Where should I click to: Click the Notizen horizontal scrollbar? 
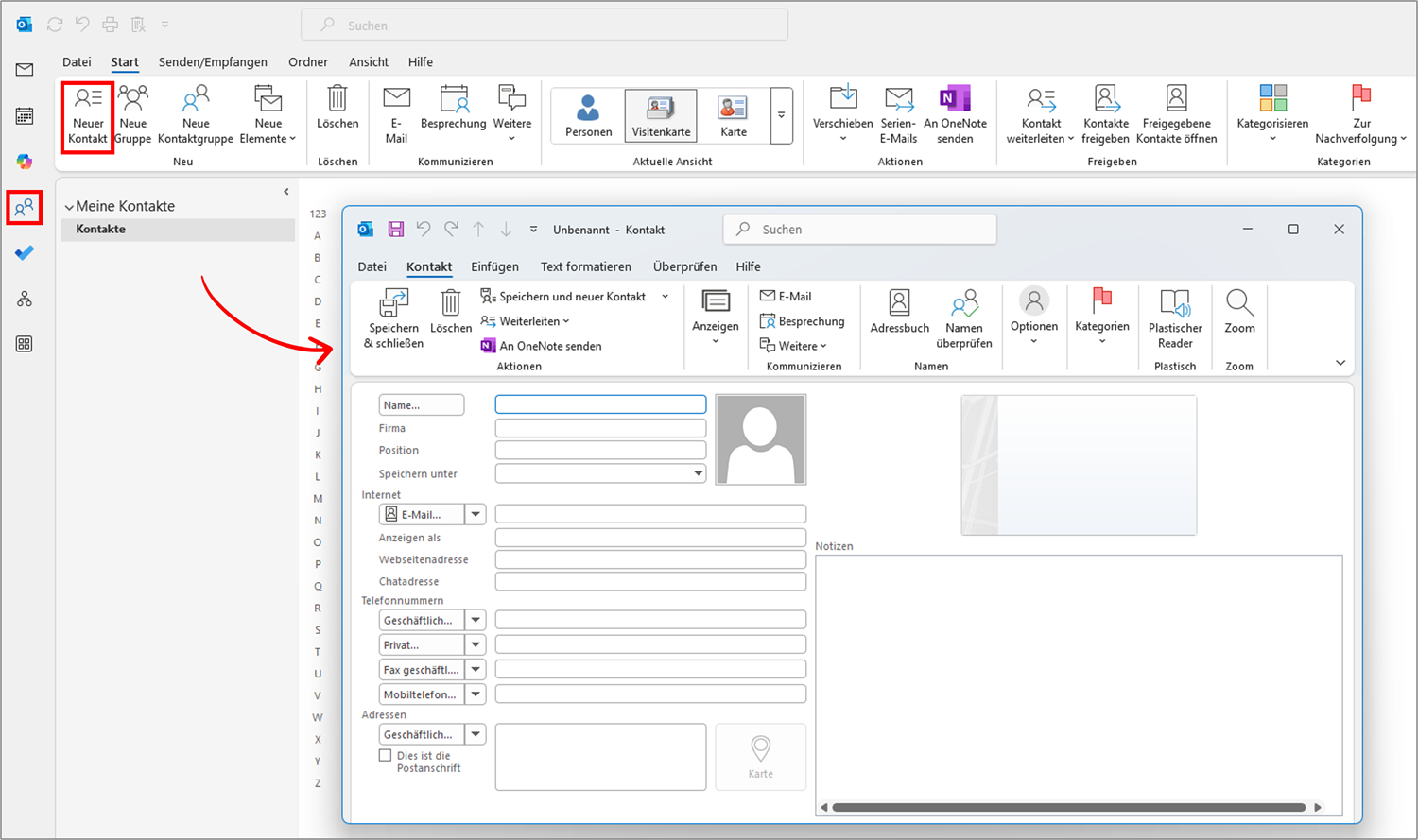tap(1068, 807)
